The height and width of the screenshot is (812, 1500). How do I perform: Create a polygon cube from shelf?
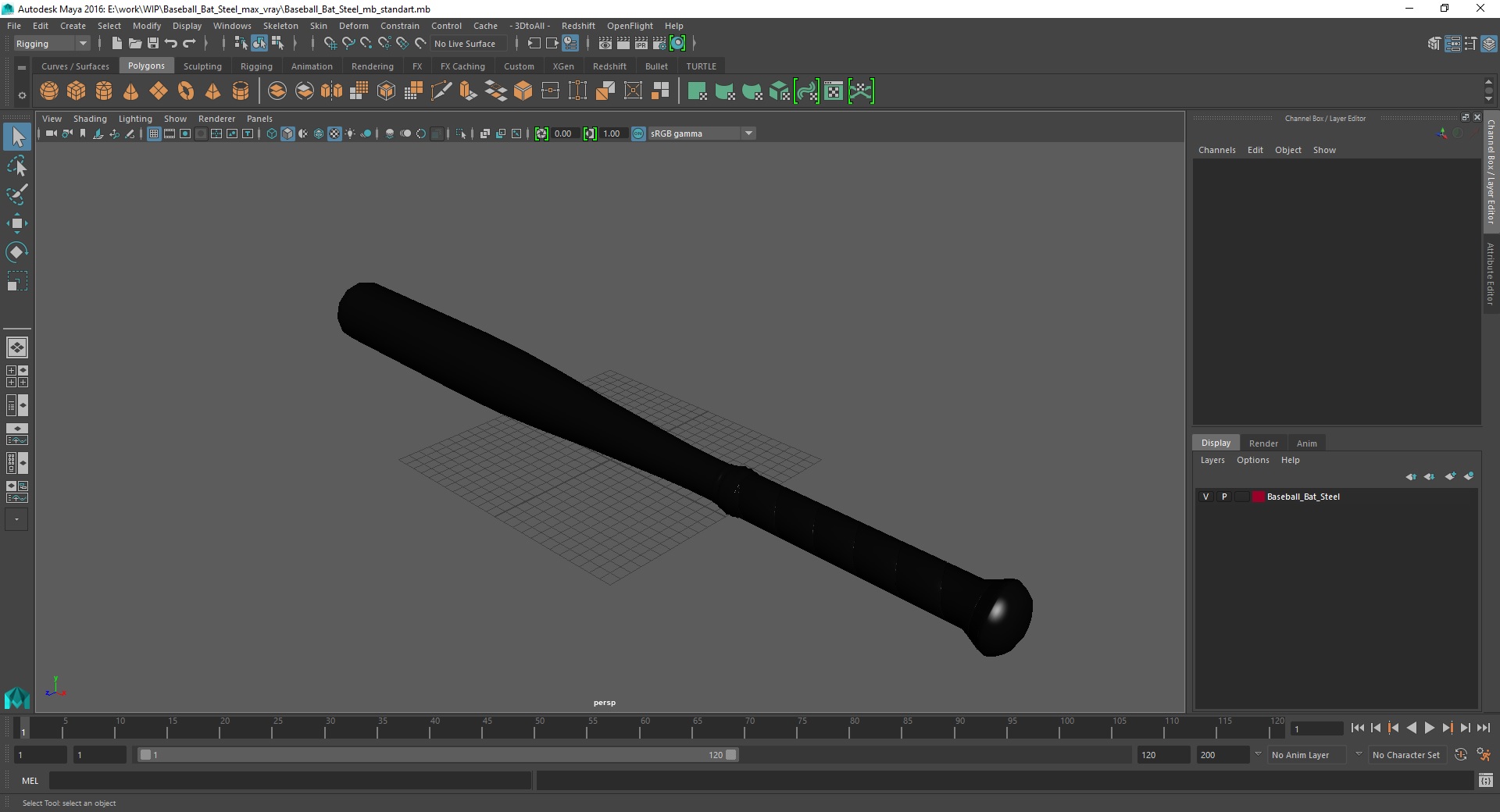point(77,91)
